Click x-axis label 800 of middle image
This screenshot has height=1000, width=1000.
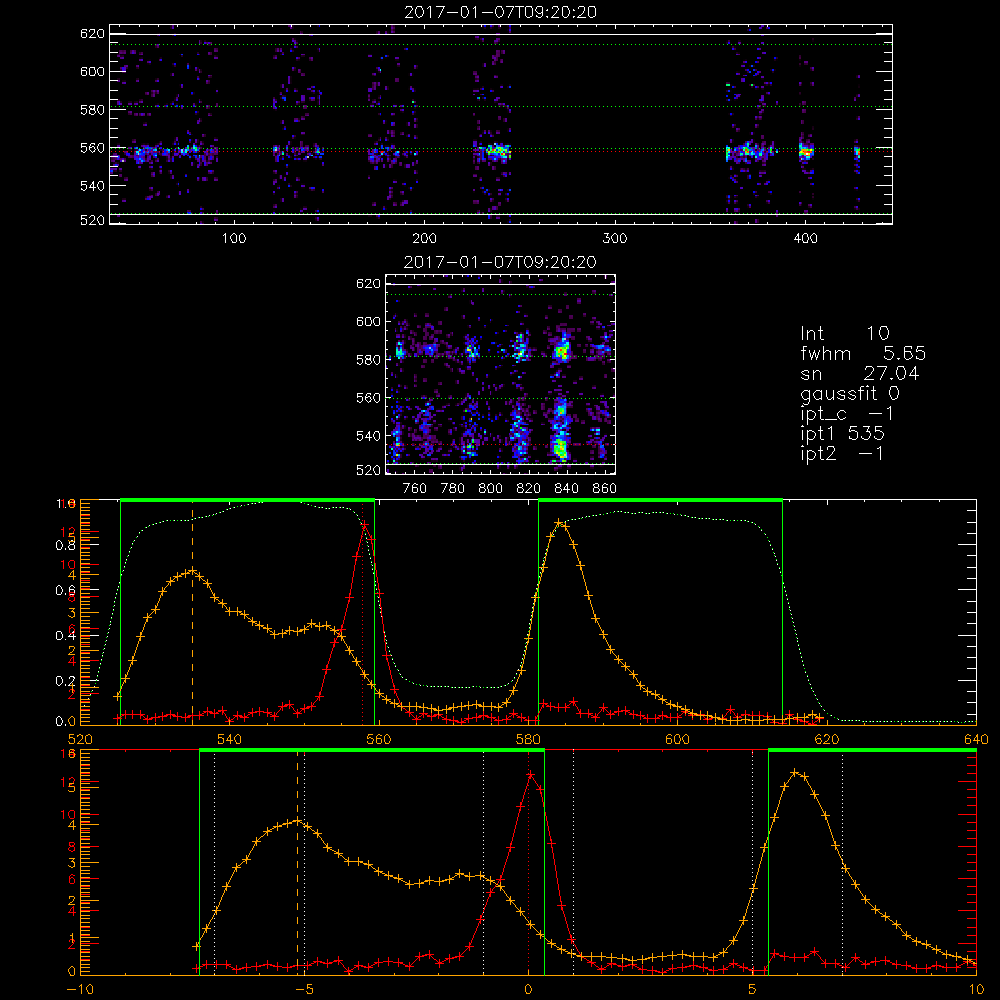coord(490,489)
